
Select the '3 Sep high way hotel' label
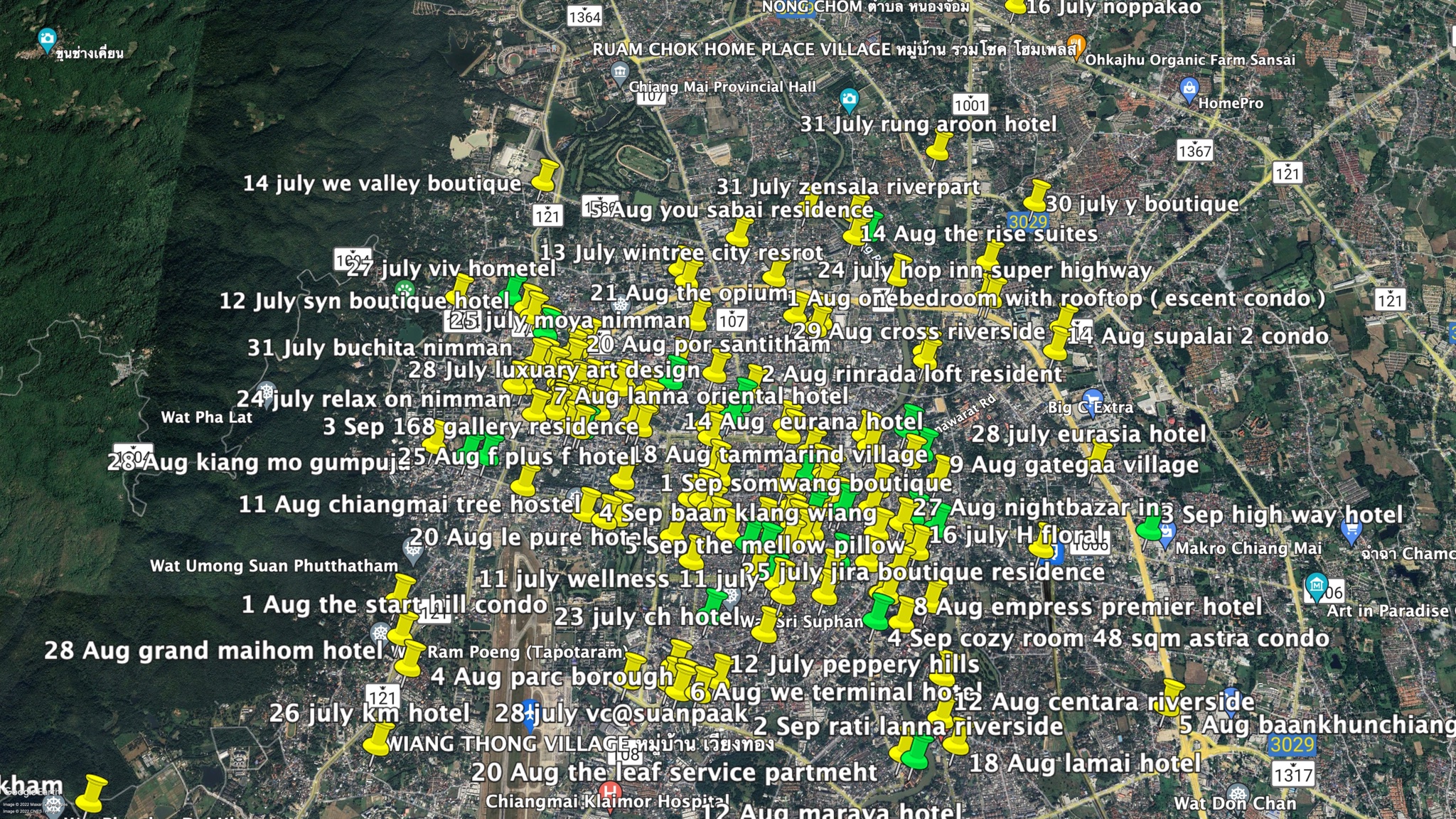click(x=1282, y=515)
